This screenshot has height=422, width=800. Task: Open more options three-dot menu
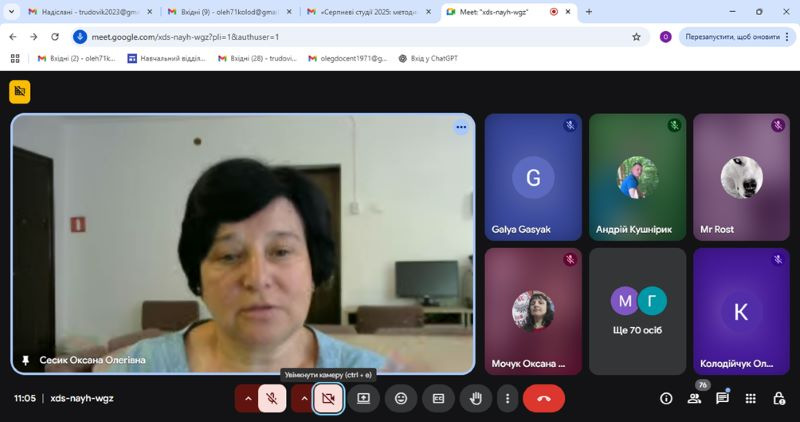pyautogui.click(x=507, y=399)
